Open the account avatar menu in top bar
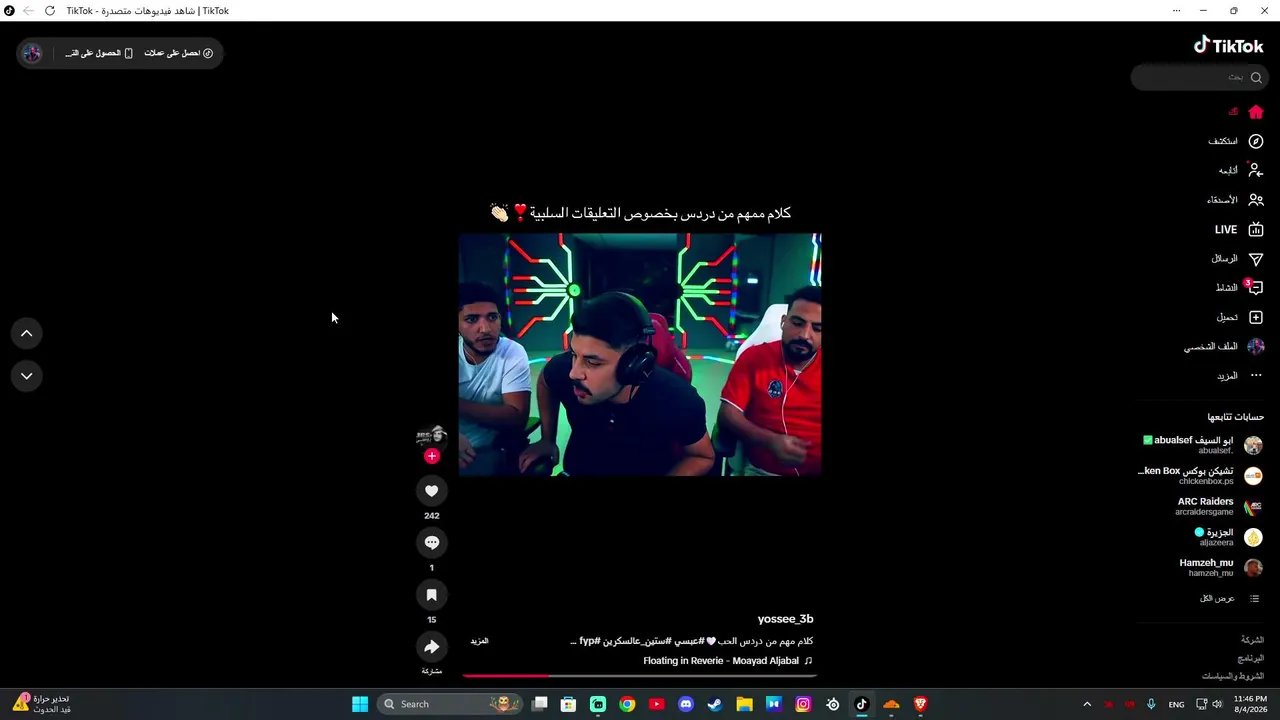The width and height of the screenshot is (1280, 720). point(32,53)
